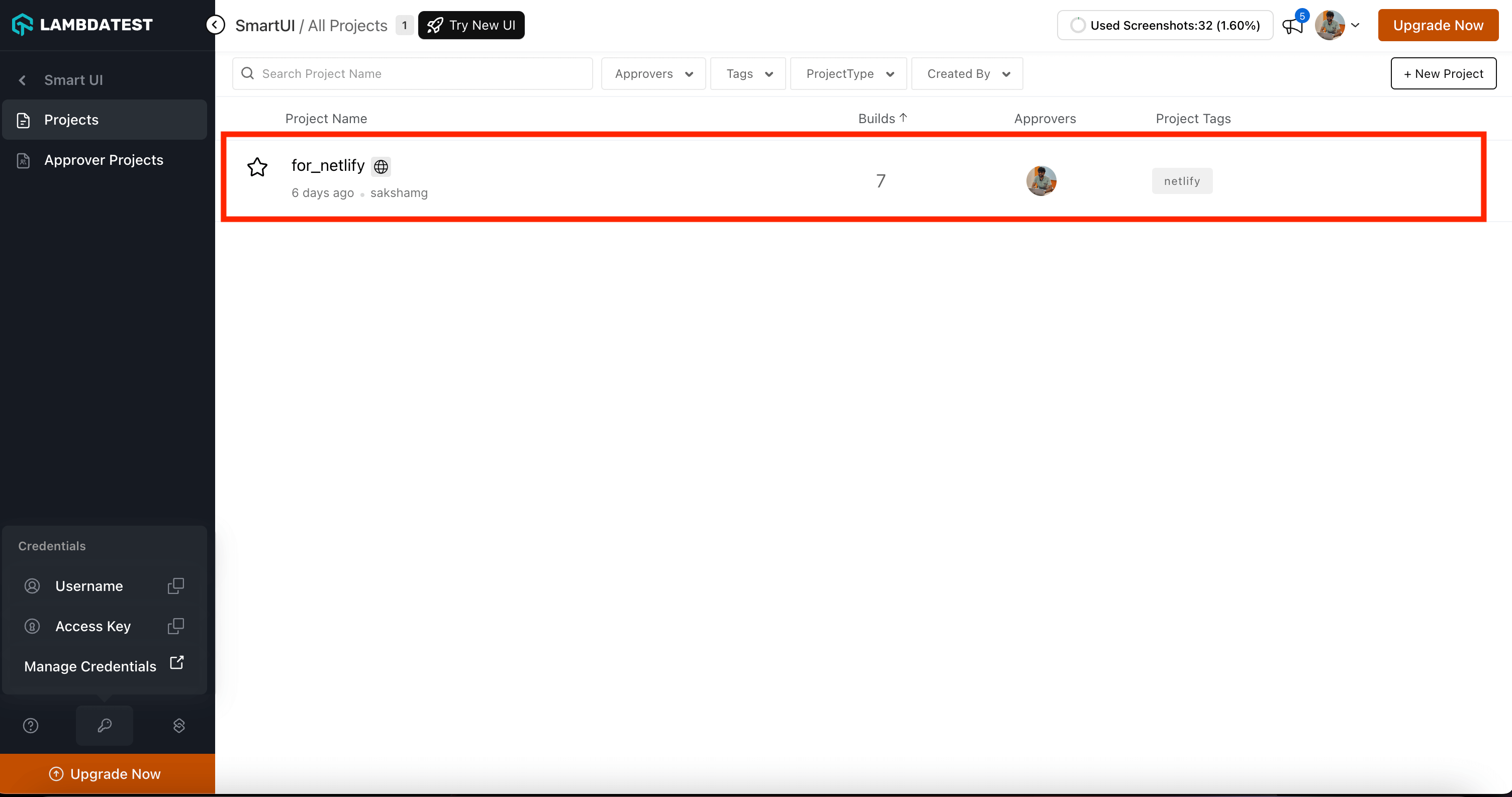Image resolution: width=1512 pixels, height=797 pixels.
Task: Select Projects in the sidebar
Action: click(71, 120)
